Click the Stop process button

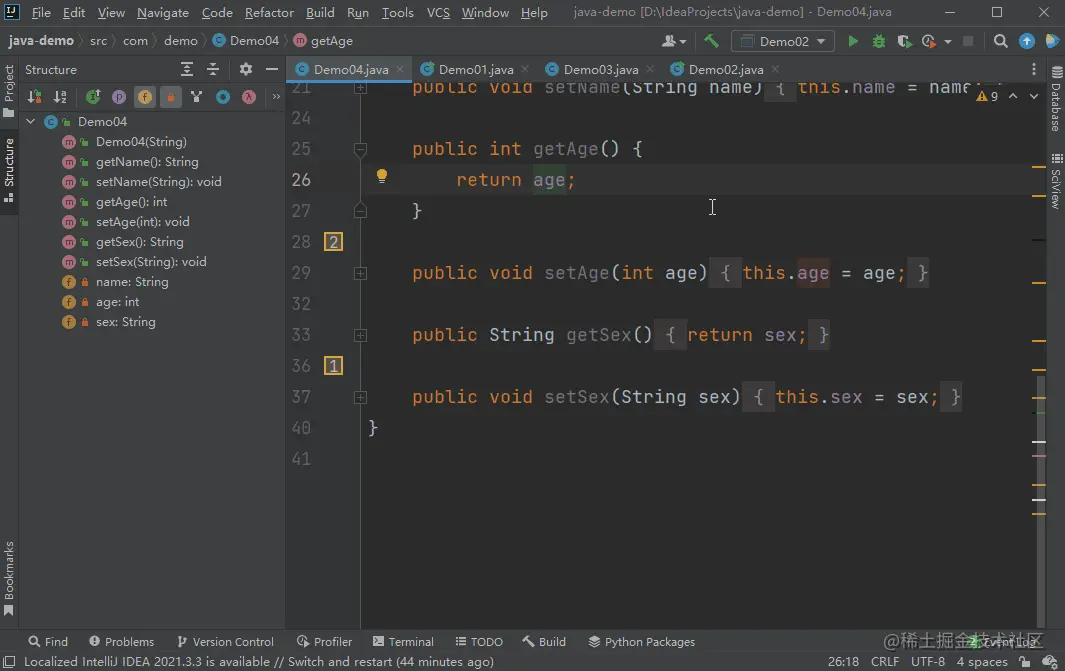968,41
